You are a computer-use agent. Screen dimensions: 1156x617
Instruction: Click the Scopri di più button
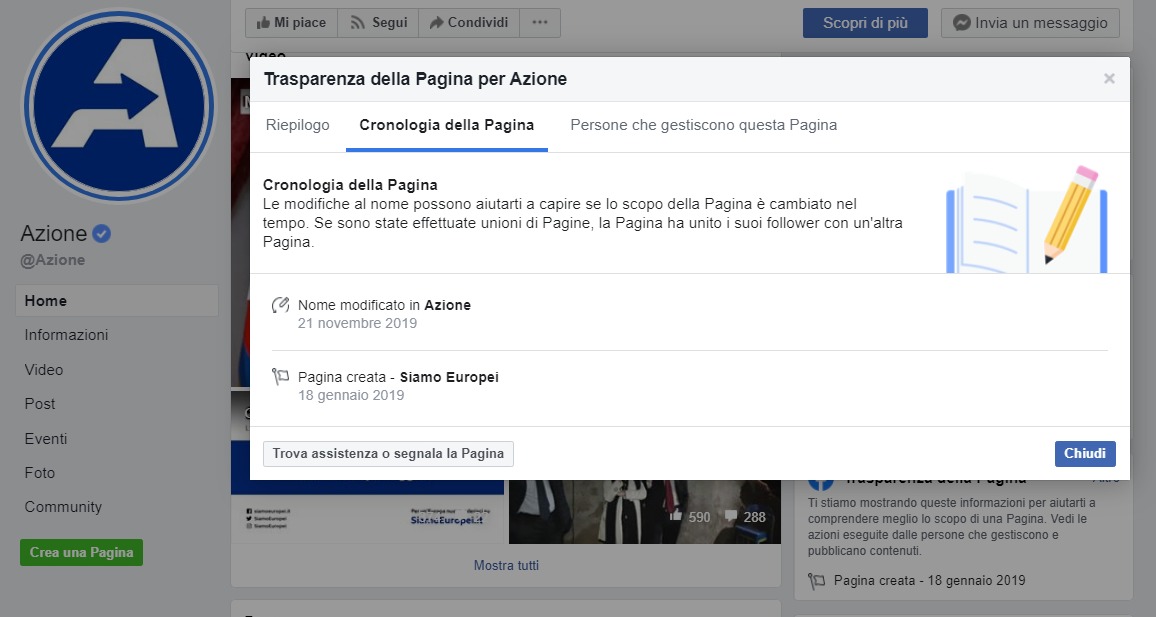[865, 23]
